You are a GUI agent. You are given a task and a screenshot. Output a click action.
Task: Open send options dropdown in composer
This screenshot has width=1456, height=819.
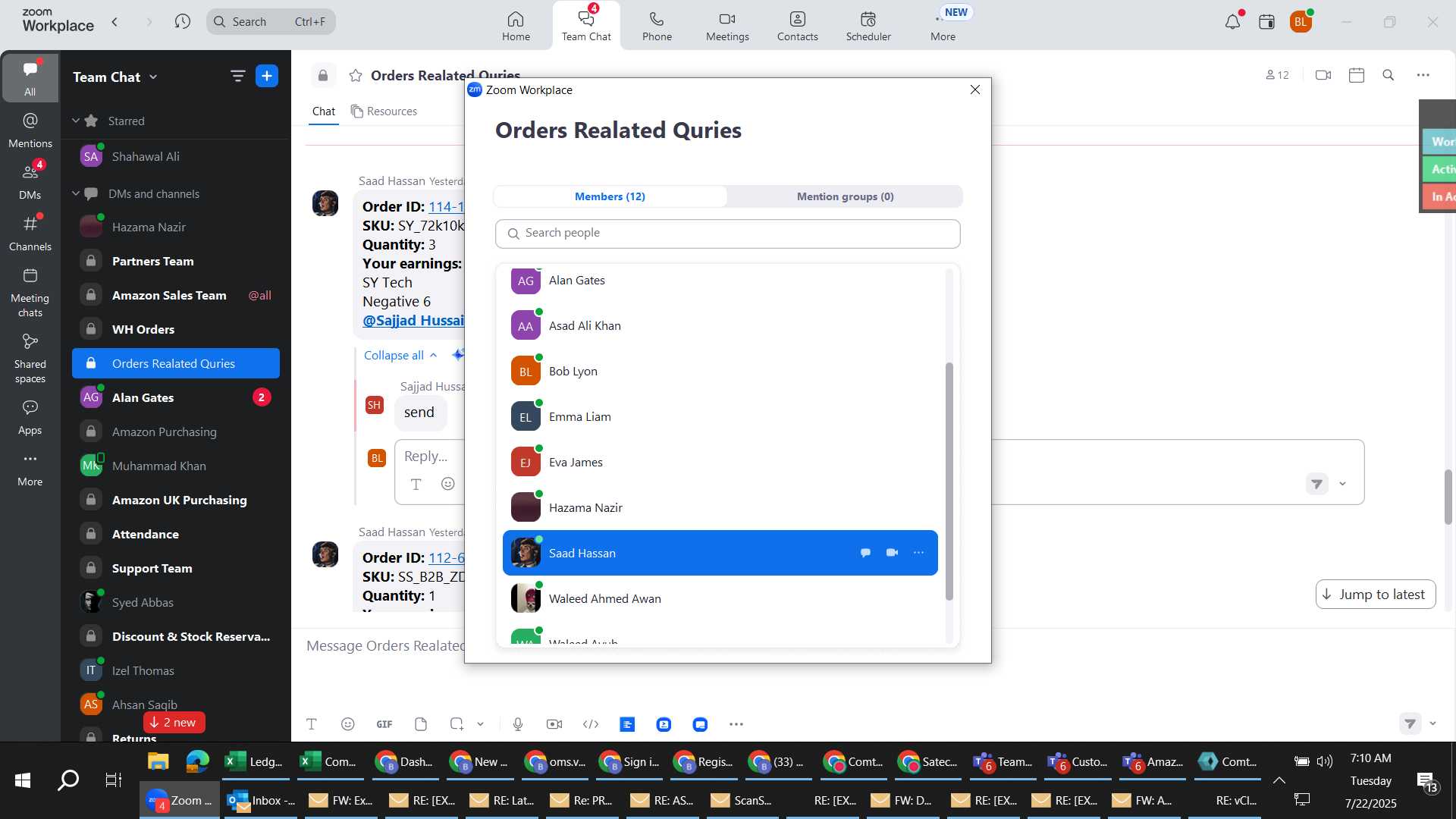[x=1432, y=723]
